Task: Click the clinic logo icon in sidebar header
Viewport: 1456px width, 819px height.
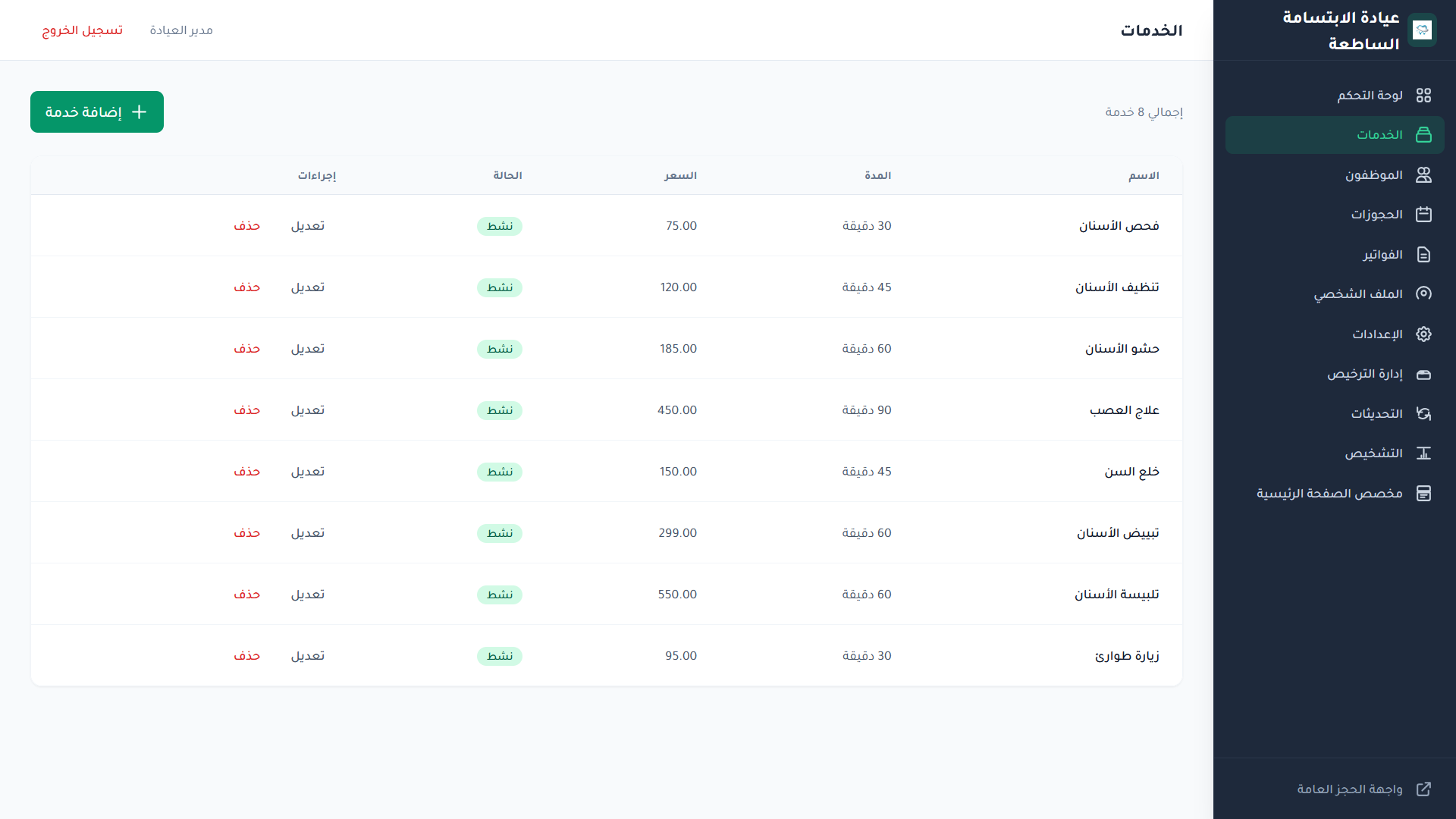Action: point(1422,30)
